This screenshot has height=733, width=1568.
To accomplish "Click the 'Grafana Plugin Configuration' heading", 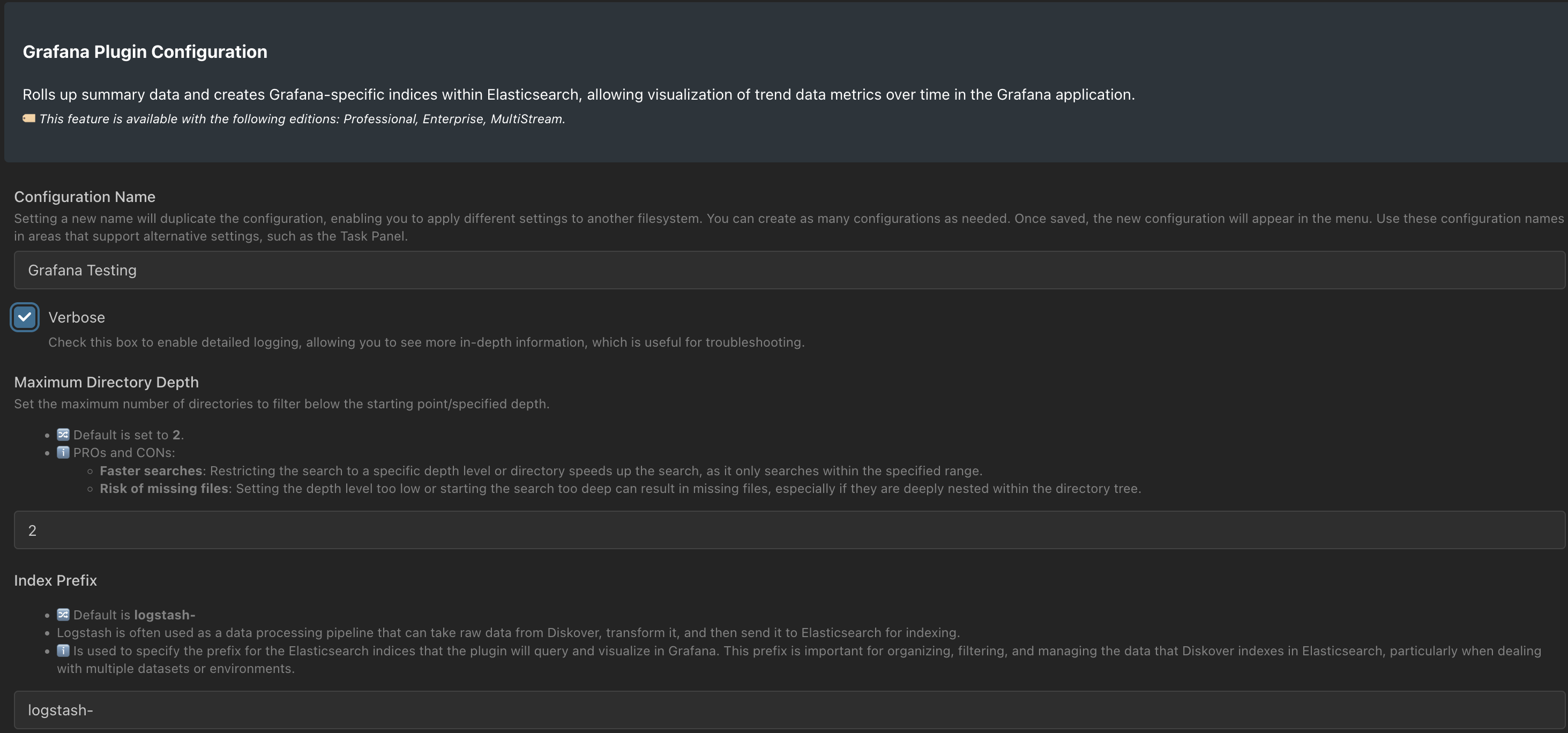I will tap(145, 52).
